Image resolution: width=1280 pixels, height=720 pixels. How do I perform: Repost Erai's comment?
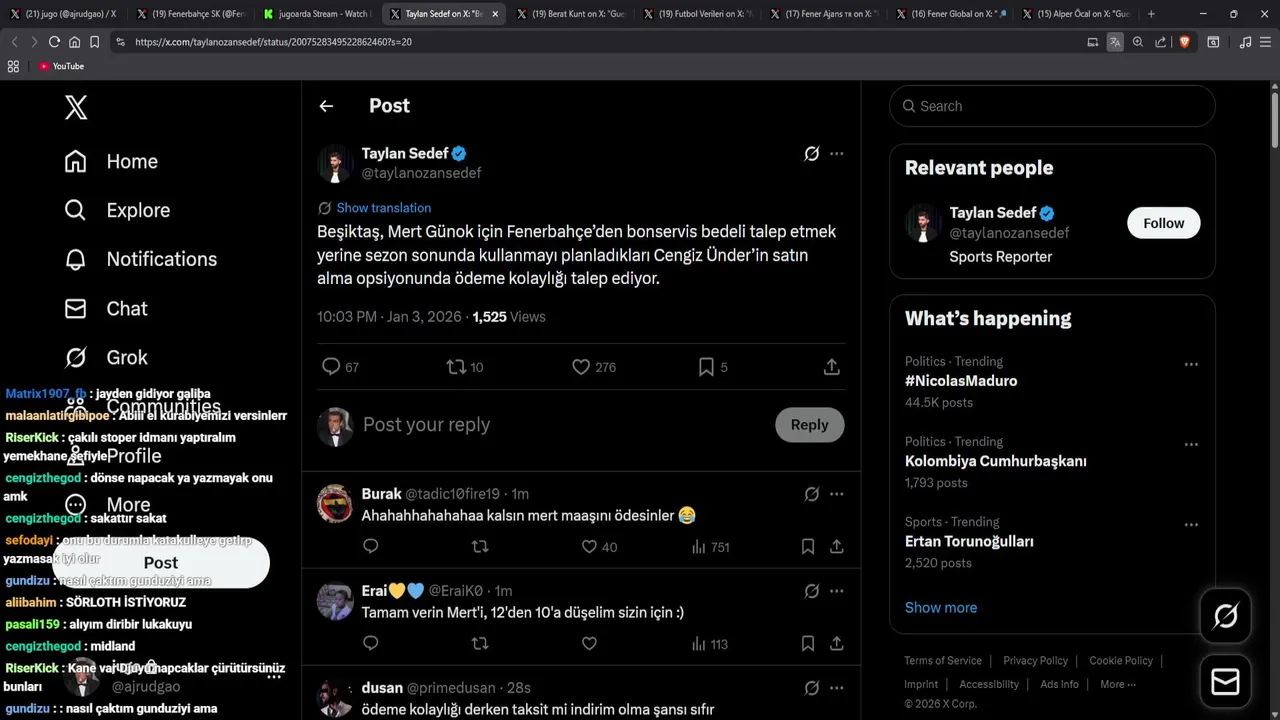point(480,644)
